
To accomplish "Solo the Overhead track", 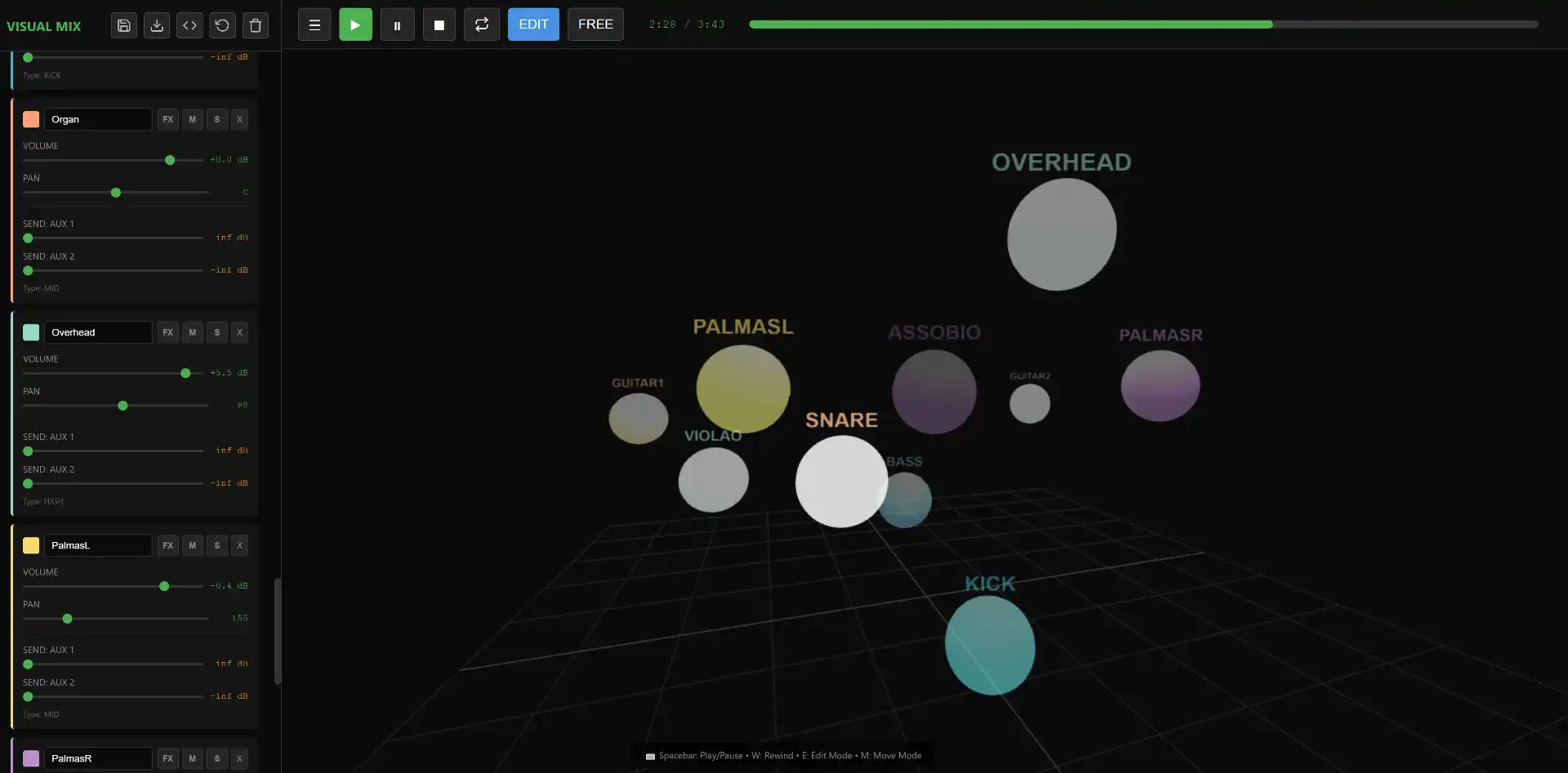I will pos(216,332).
